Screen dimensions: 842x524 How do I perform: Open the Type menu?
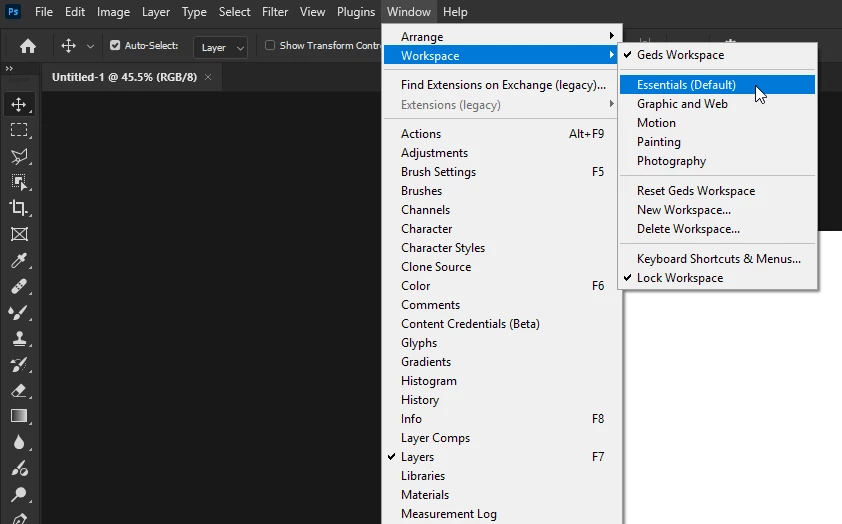coord(194,12)
